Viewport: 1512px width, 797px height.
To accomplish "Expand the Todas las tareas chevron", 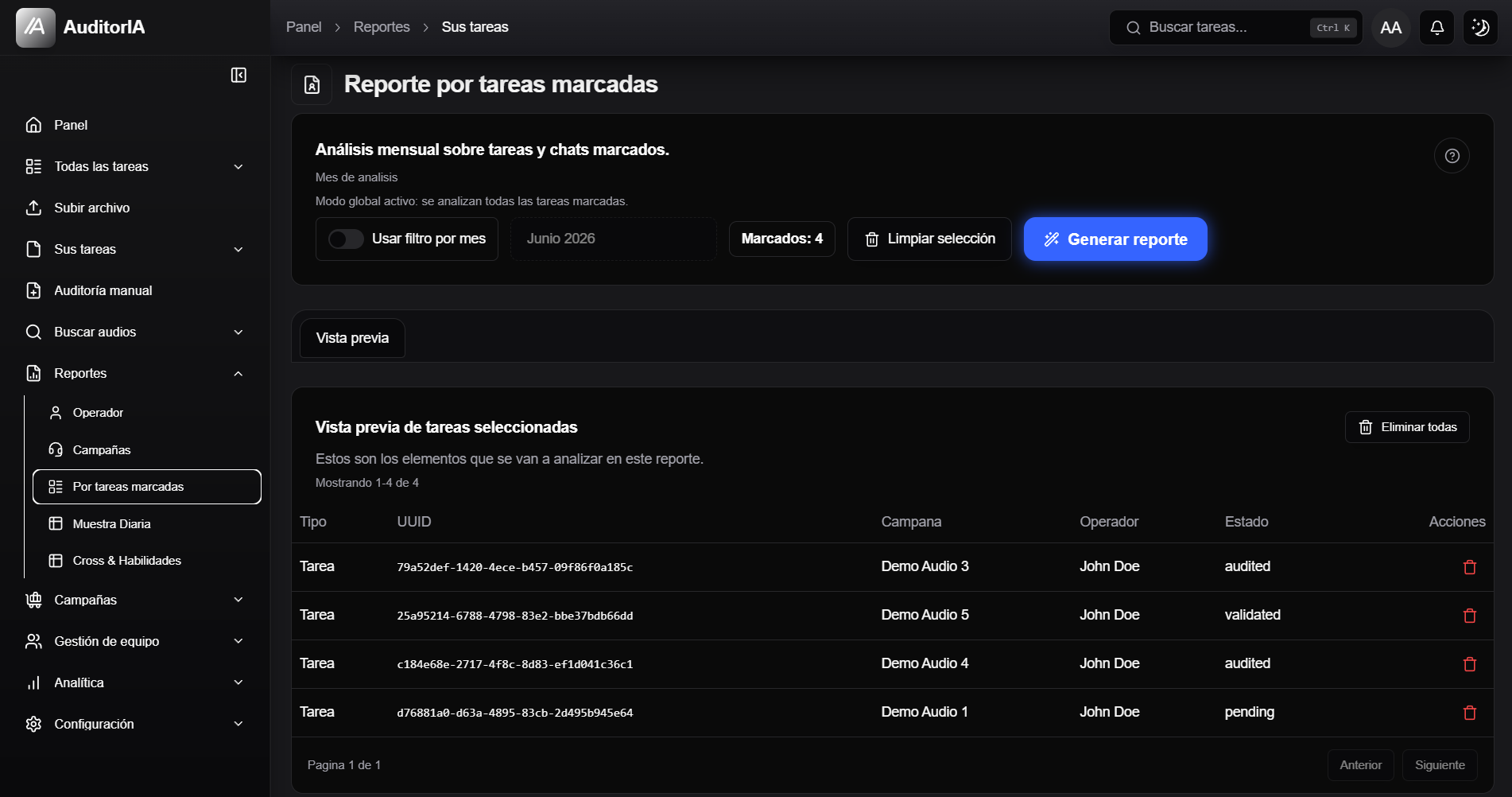I will (238, 166).
